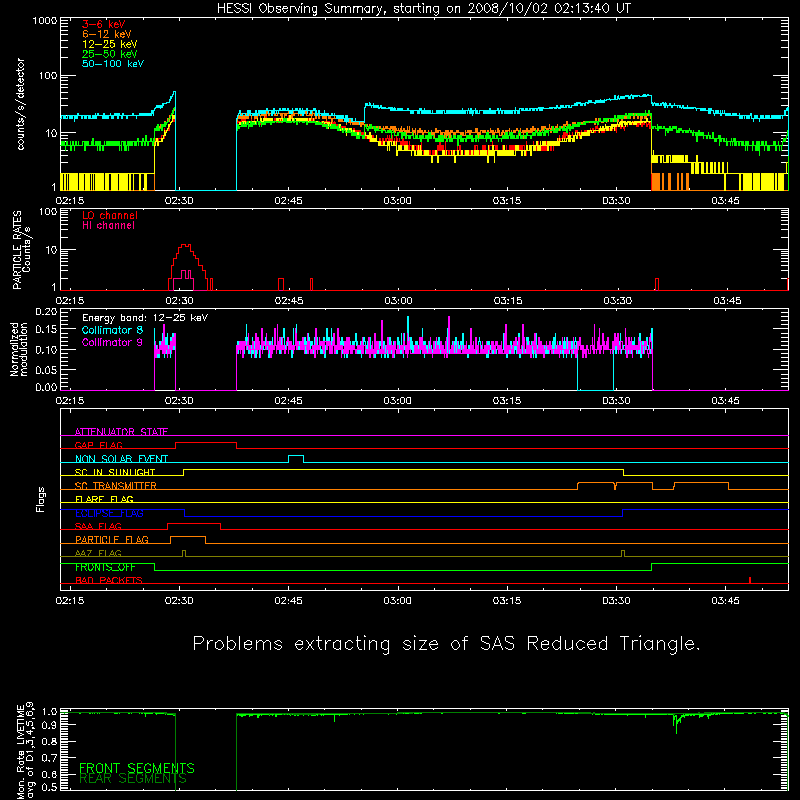Select the 25-50 keV legend label
The width and height of the screenshot is (800, 800).
[x=109, y=54]
